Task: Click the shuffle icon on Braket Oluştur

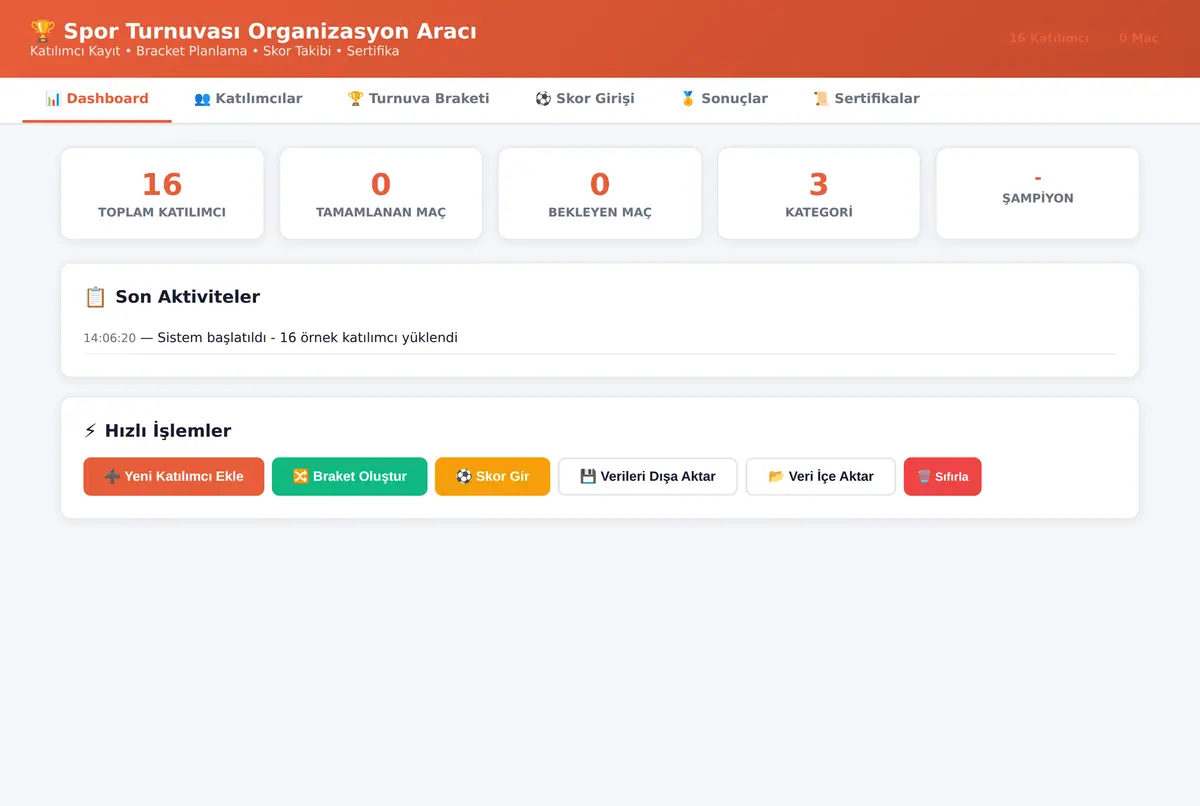Action: pos(300,477)
